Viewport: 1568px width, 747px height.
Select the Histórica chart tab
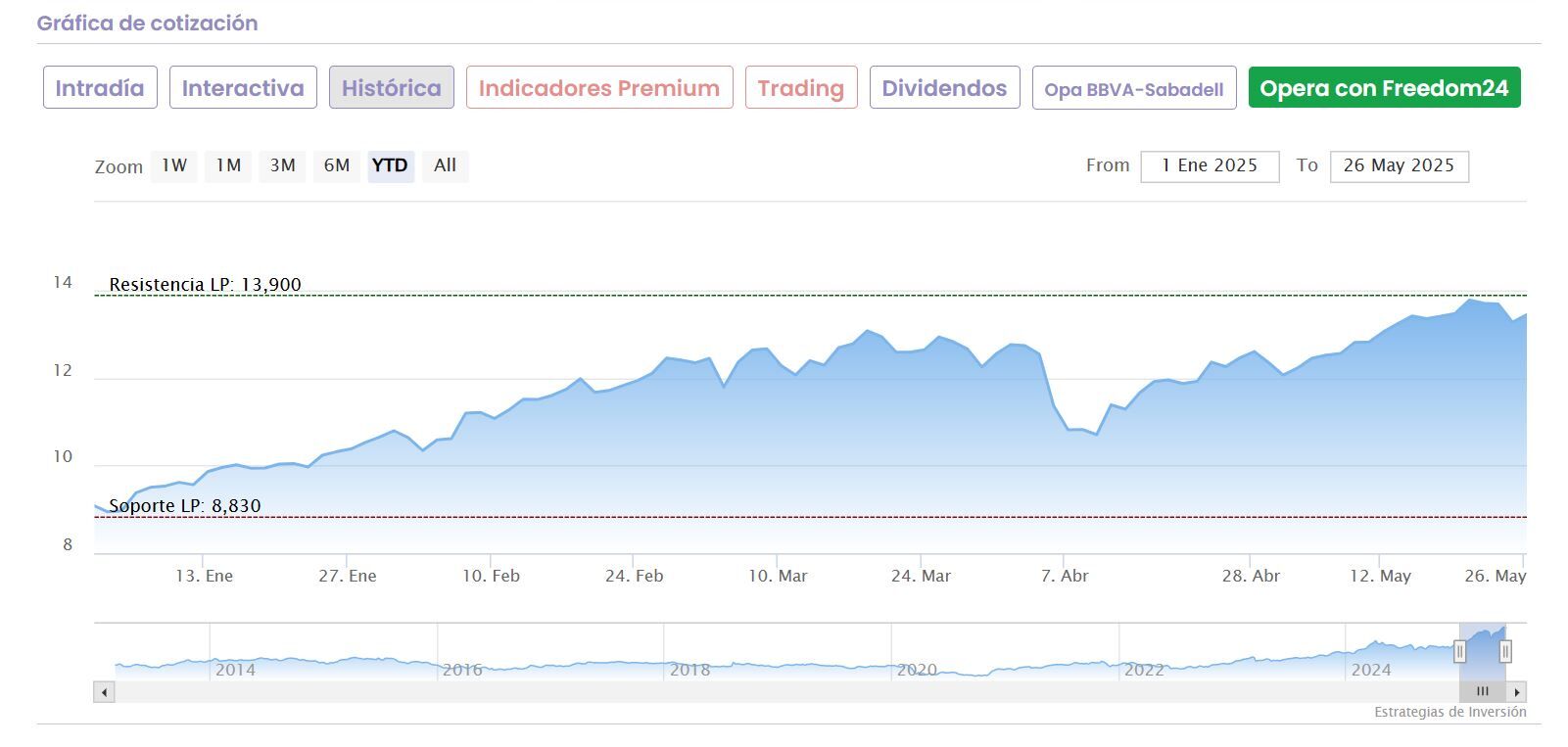(391, 88)
